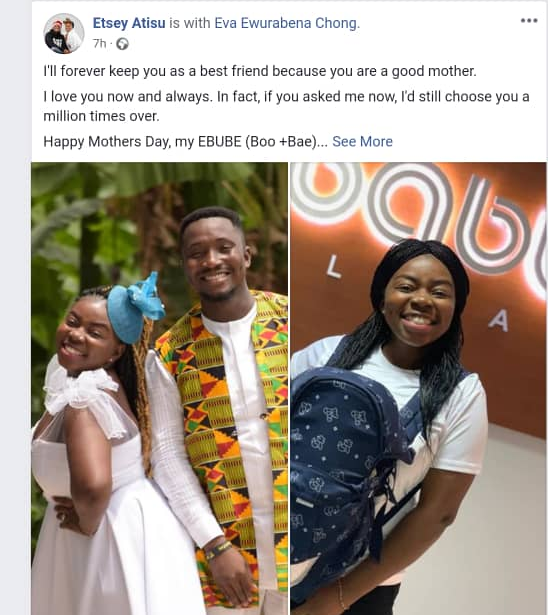Click the illuminated logo sign behind the woman
Viewport: 548px width, 615px height.
coord(418,222)
